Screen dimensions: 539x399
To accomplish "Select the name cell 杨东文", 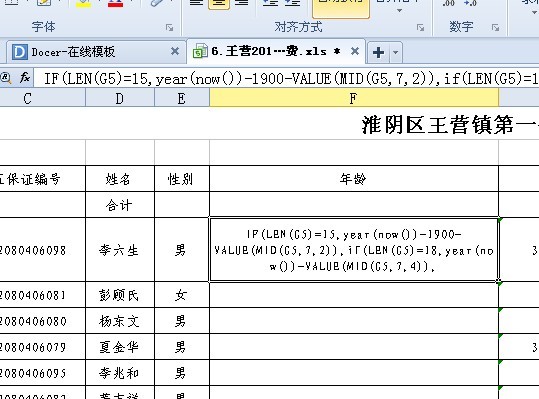I will click(119, 321).
